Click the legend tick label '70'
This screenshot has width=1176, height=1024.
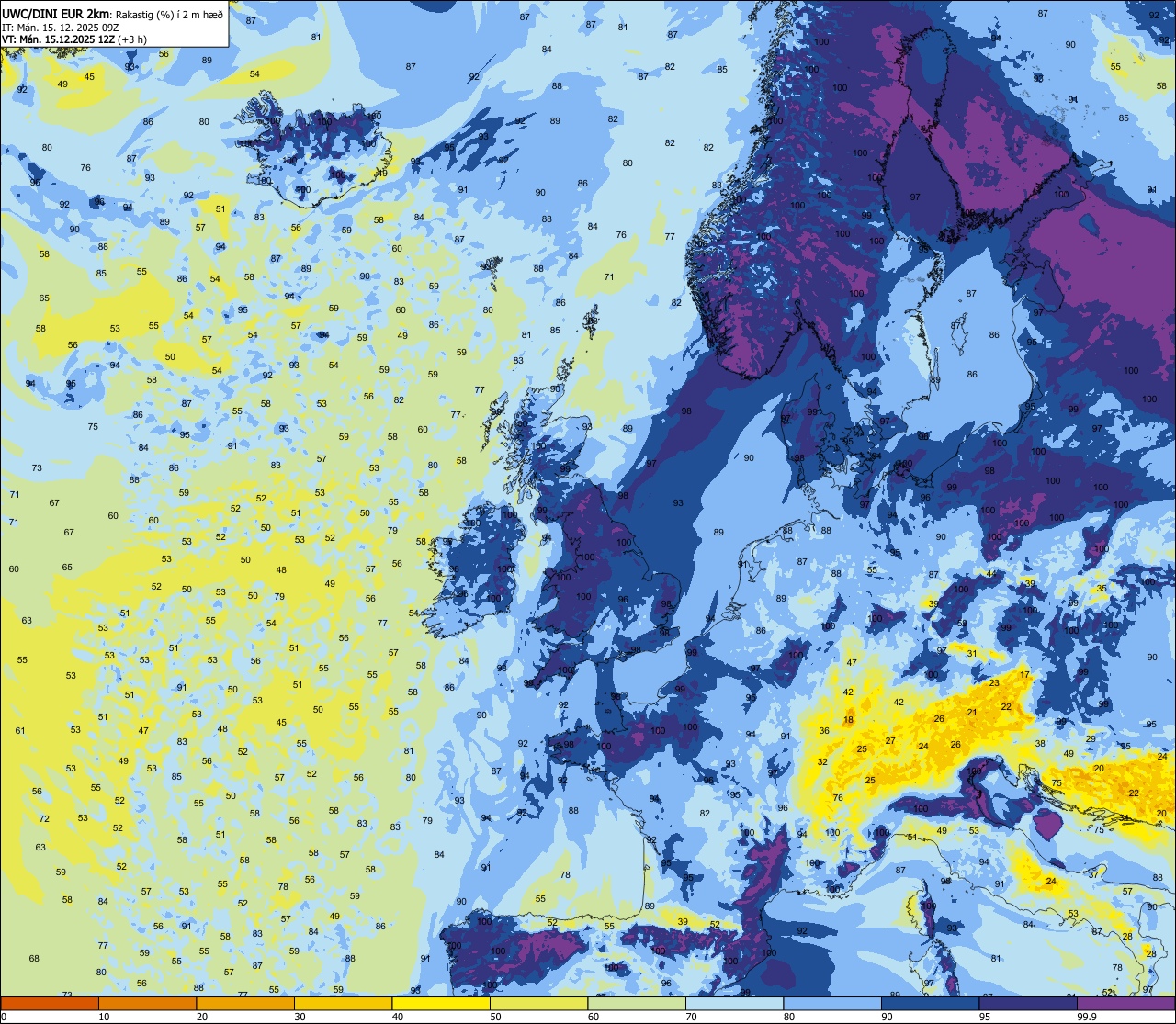[691, 1017]
